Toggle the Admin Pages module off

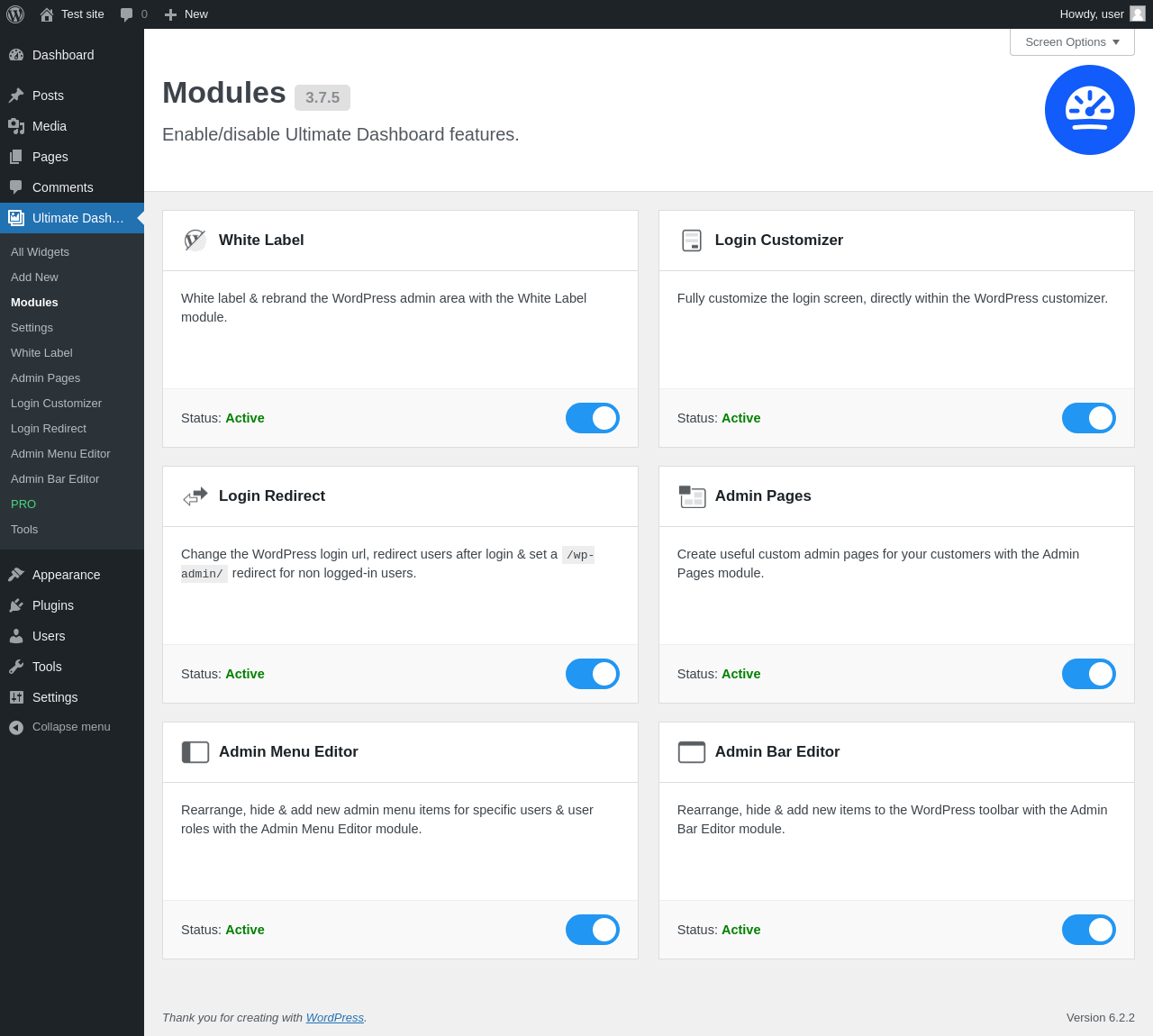click(1089, 674)
